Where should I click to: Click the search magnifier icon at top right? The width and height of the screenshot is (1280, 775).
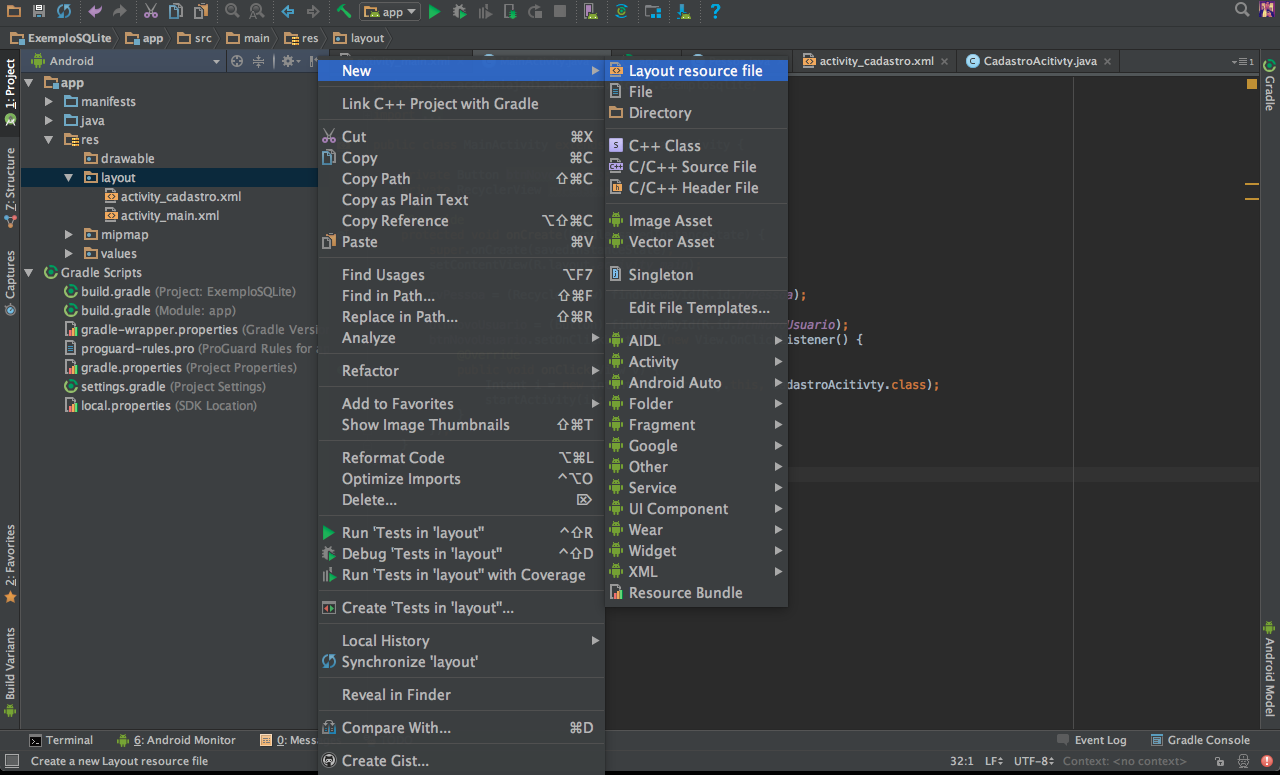click(x=1242, y=10)
